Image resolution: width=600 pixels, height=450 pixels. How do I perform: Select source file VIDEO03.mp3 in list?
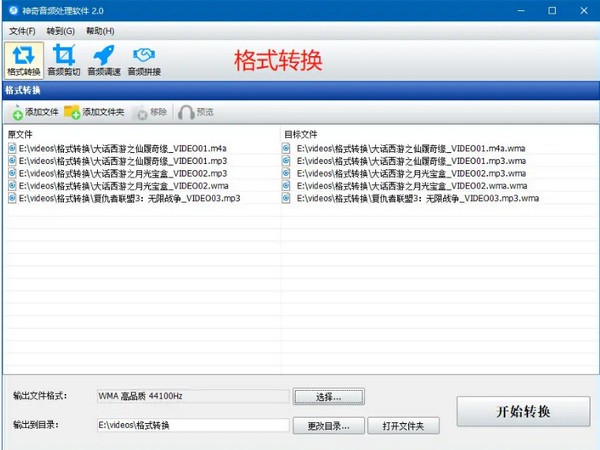[128, 198]
